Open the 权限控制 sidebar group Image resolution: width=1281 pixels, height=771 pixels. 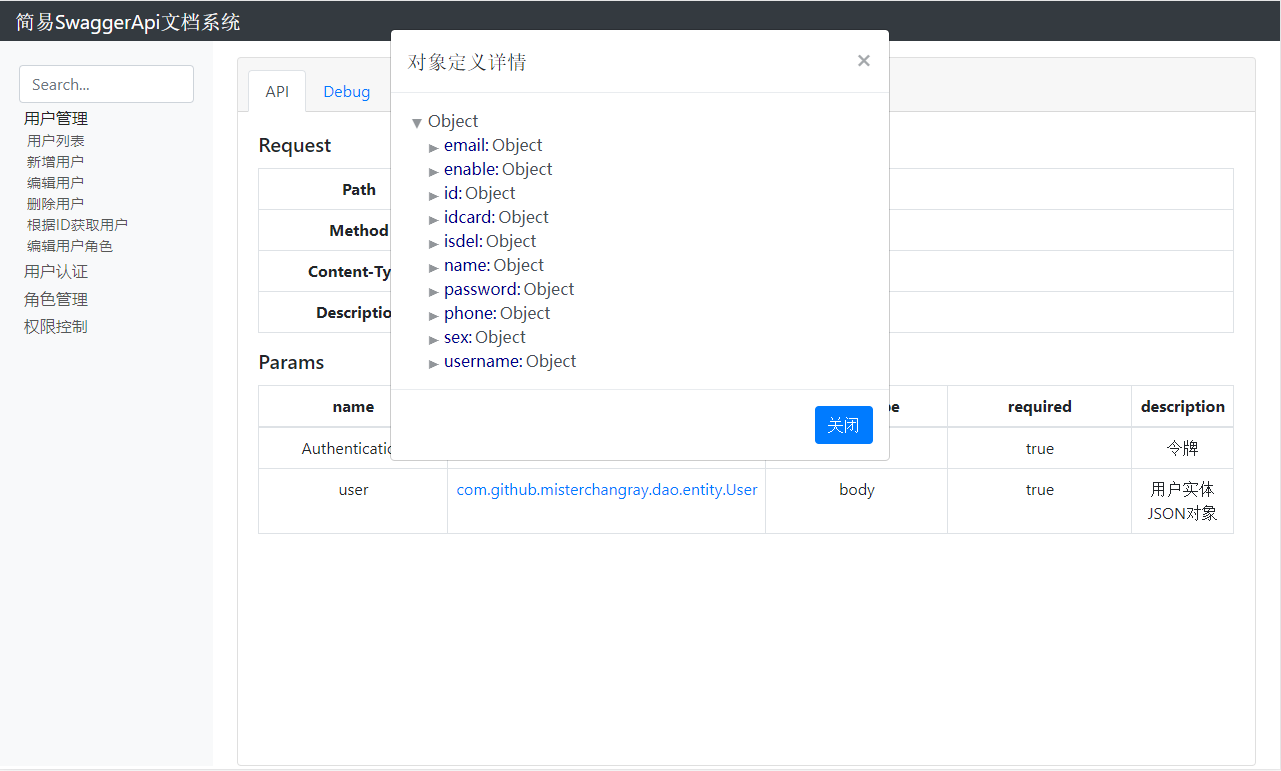[x=56, y=327]
